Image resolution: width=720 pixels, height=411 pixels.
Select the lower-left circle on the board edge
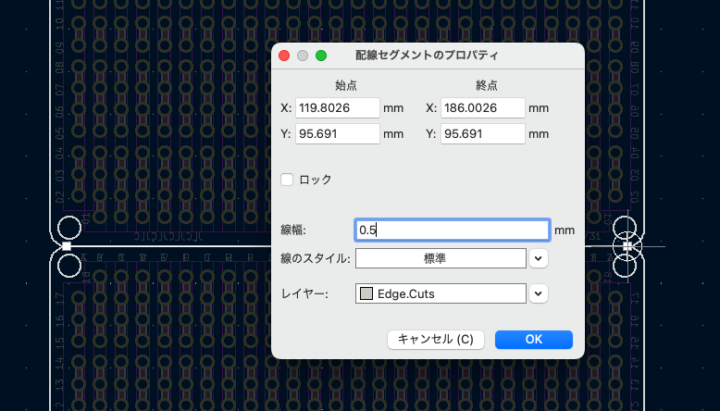coord(70,265)
